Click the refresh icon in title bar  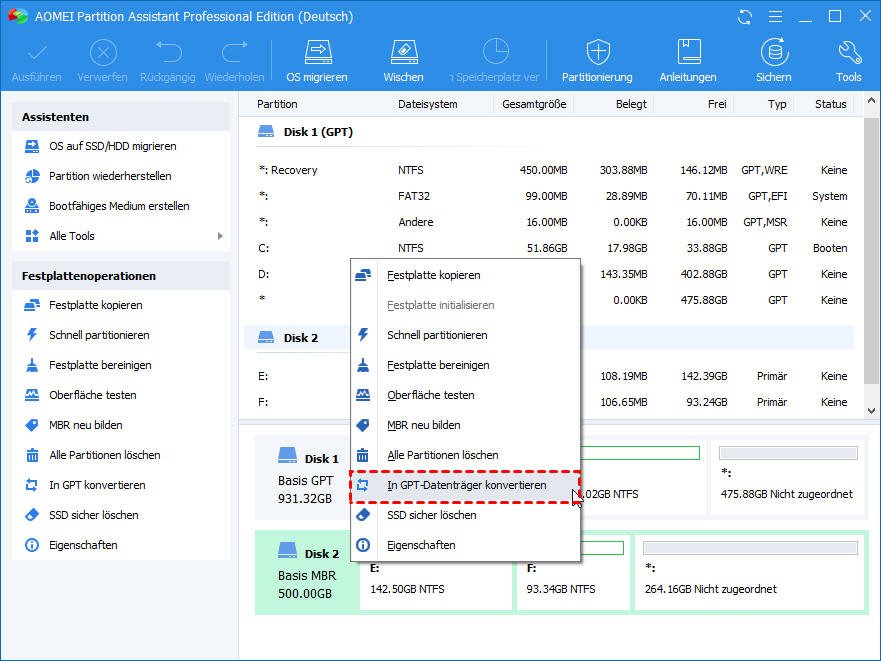[745, 17]
